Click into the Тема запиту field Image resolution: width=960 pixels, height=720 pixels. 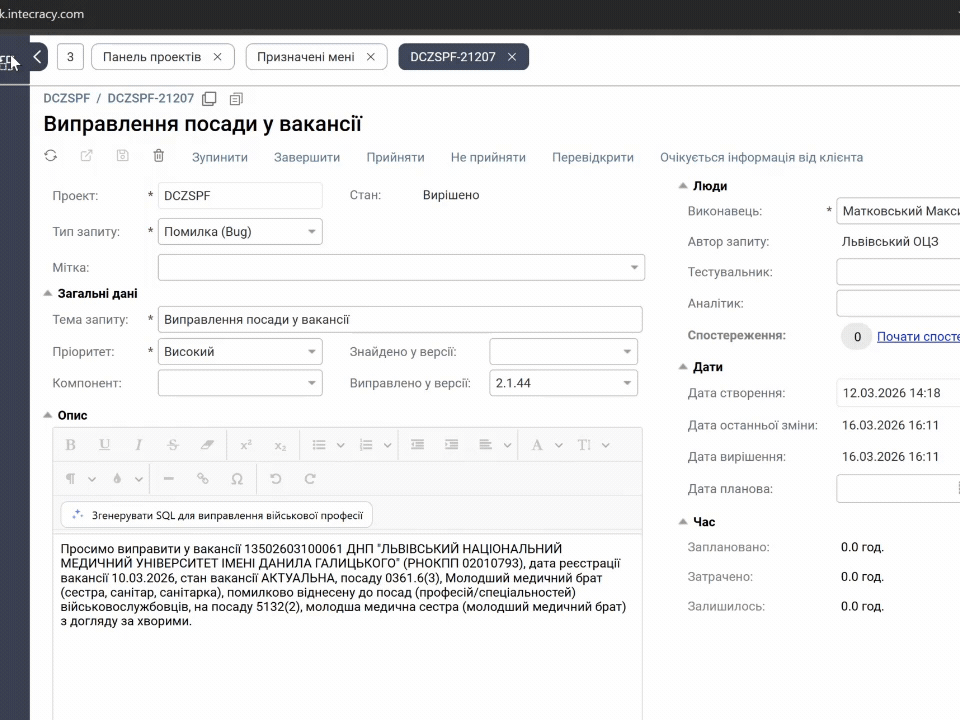pos(400,320)
